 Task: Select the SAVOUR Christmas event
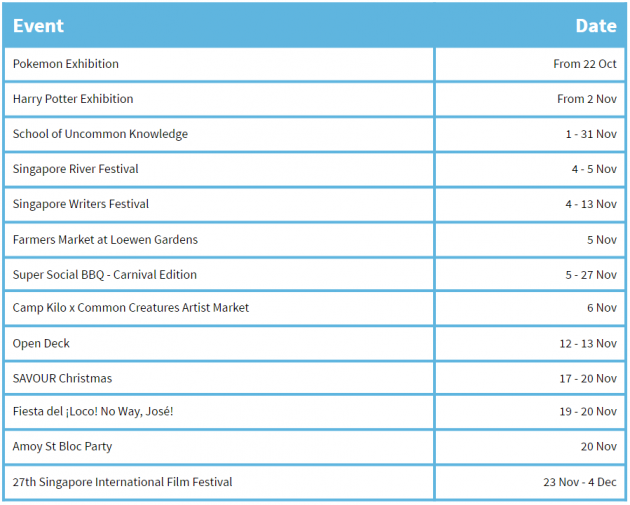point(62,379)
